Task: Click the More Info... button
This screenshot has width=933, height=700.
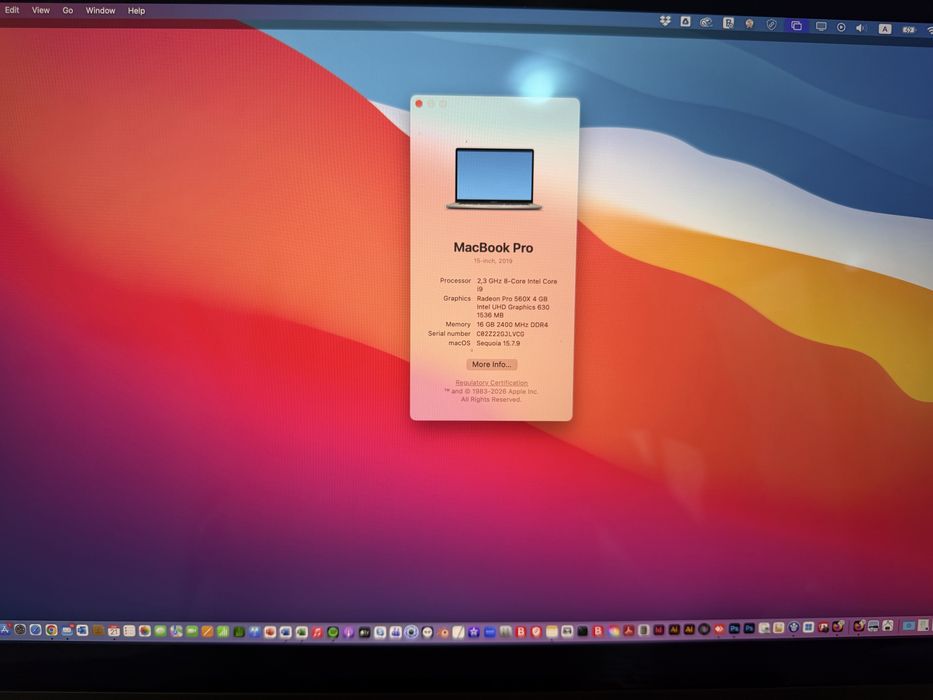Action: pos(491,364)
